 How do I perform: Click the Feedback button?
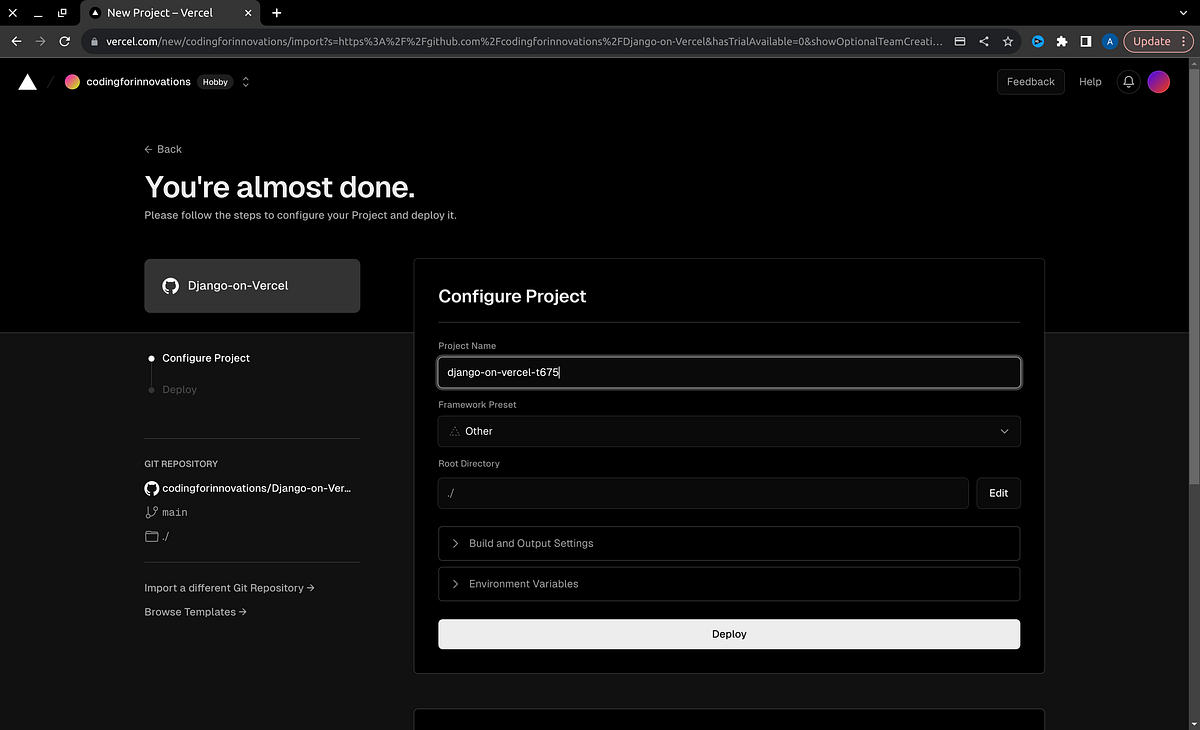pos(1030,81)
